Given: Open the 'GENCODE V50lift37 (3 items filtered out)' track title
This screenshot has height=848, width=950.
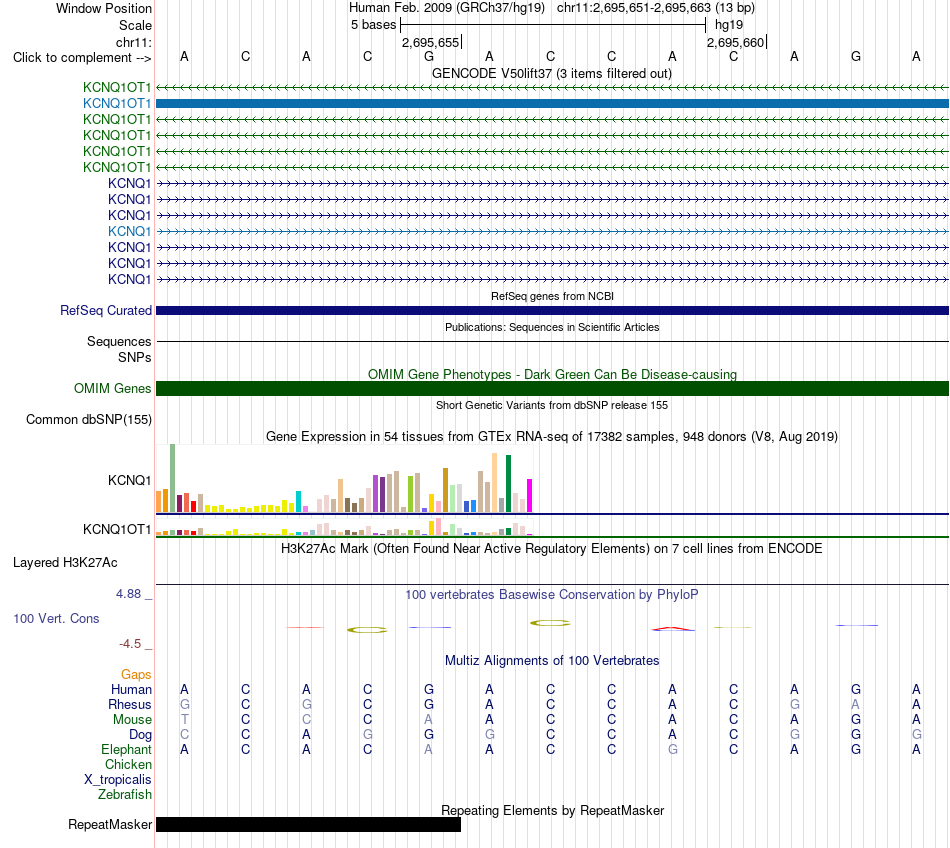Looking at the screenshot, I should pos(551,73).
